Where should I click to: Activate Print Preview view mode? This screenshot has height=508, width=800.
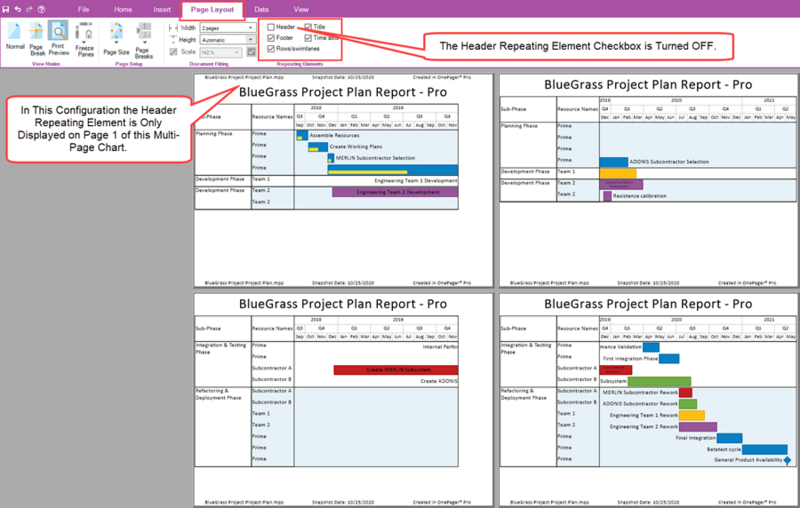click(58, 38)
